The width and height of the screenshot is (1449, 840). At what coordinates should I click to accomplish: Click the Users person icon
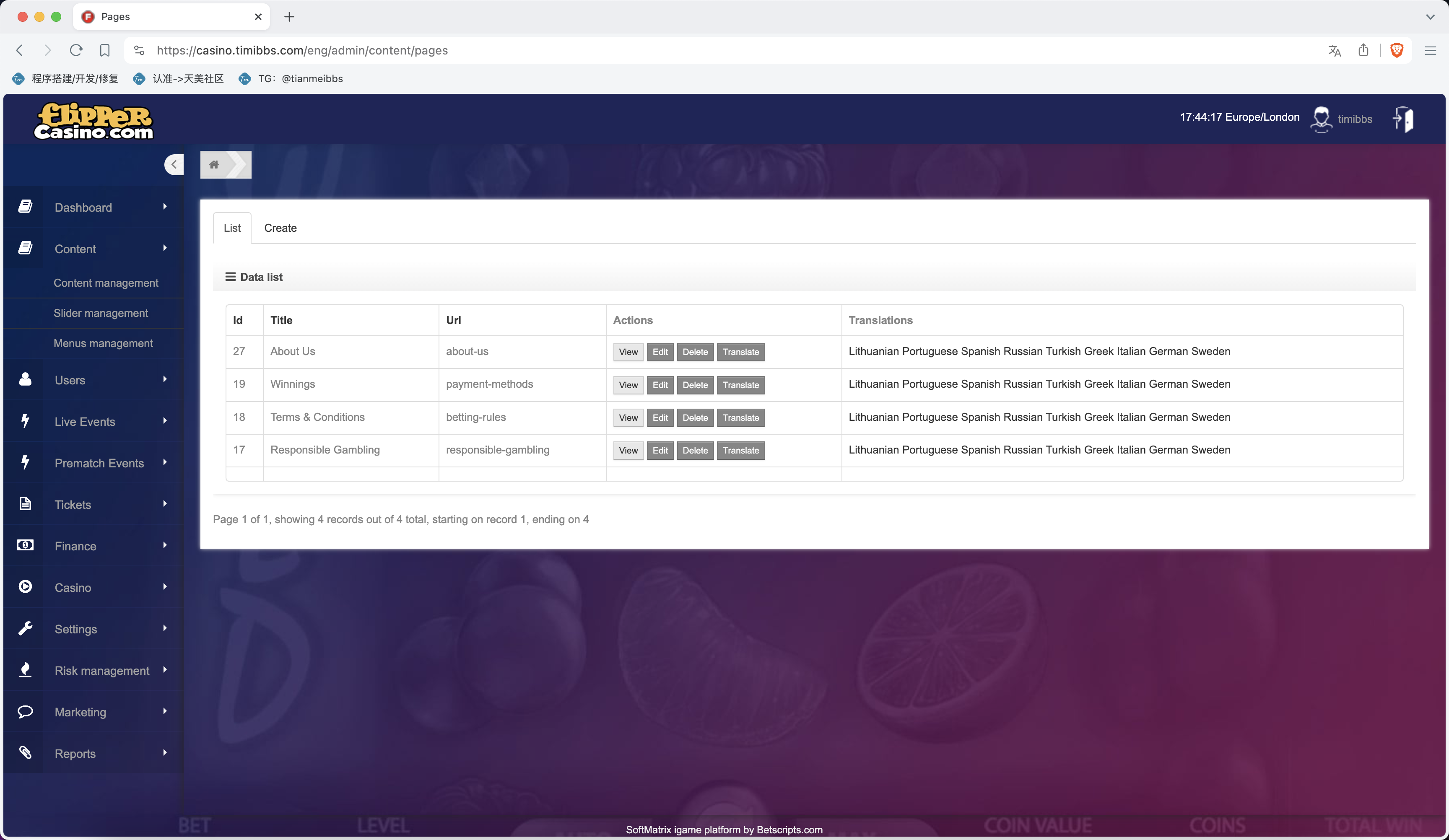coord(25,379)
